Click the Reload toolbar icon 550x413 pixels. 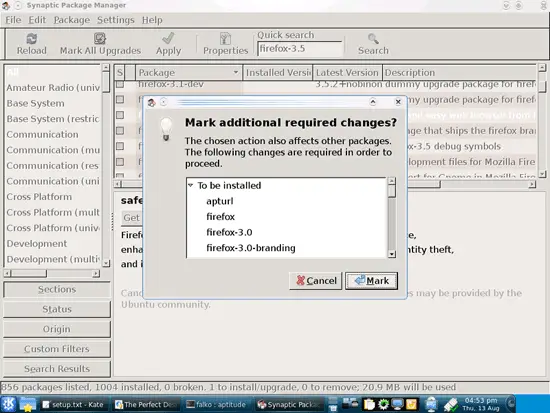pos(32,39)
